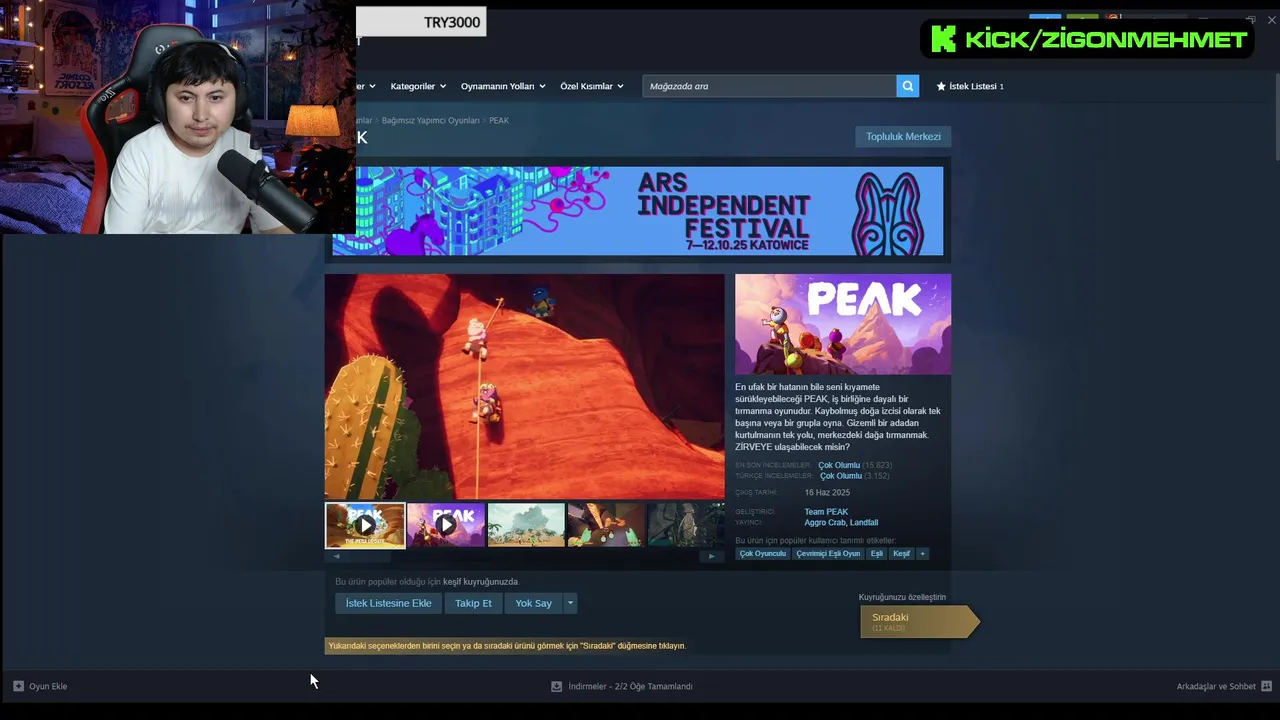Click the Oyun Ekle plus icon
The image size is (1280, 720).
[18, 686]
